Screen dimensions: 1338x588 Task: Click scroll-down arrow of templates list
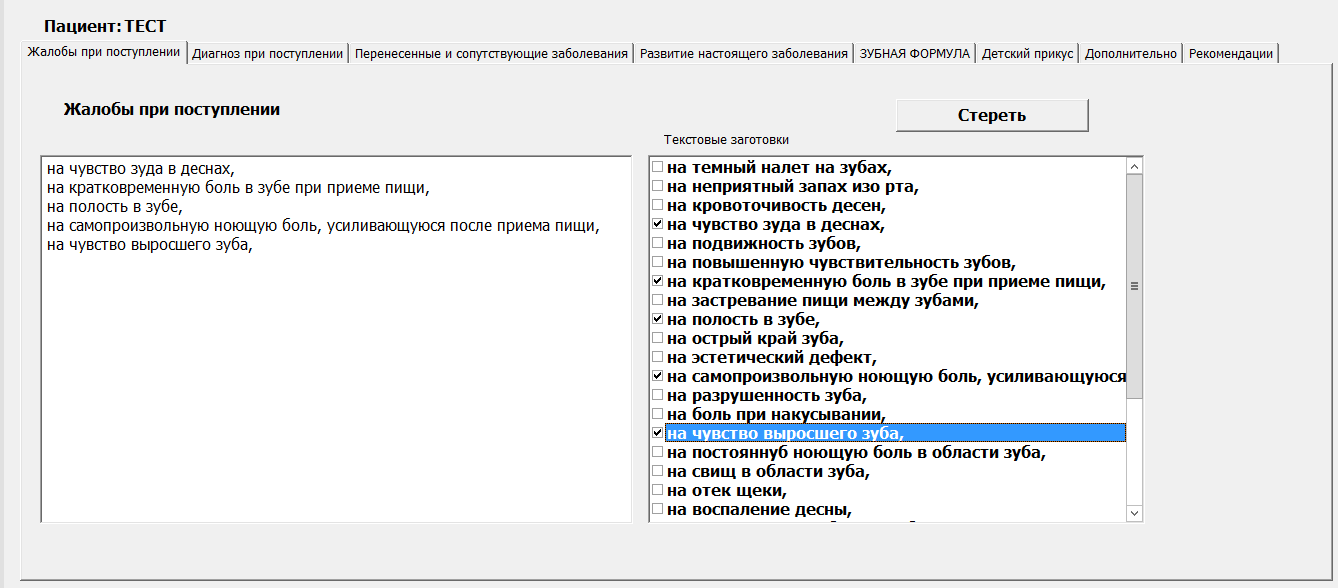pyautogui.click(x=1134, y=513)
